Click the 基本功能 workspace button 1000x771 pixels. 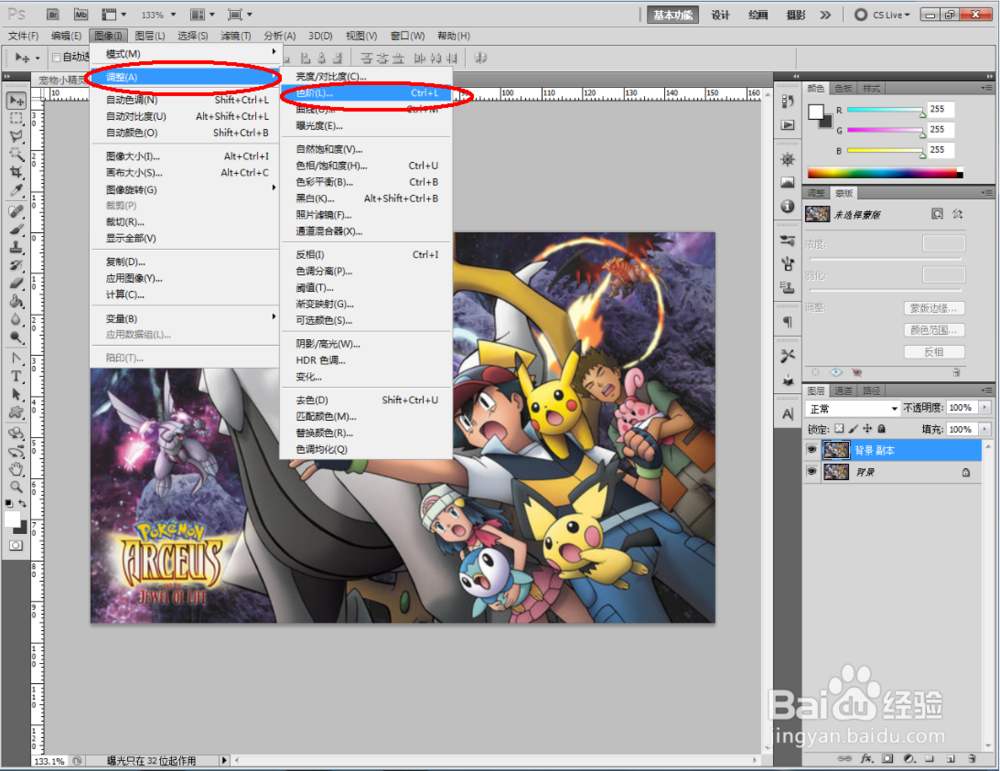(673, 15)
